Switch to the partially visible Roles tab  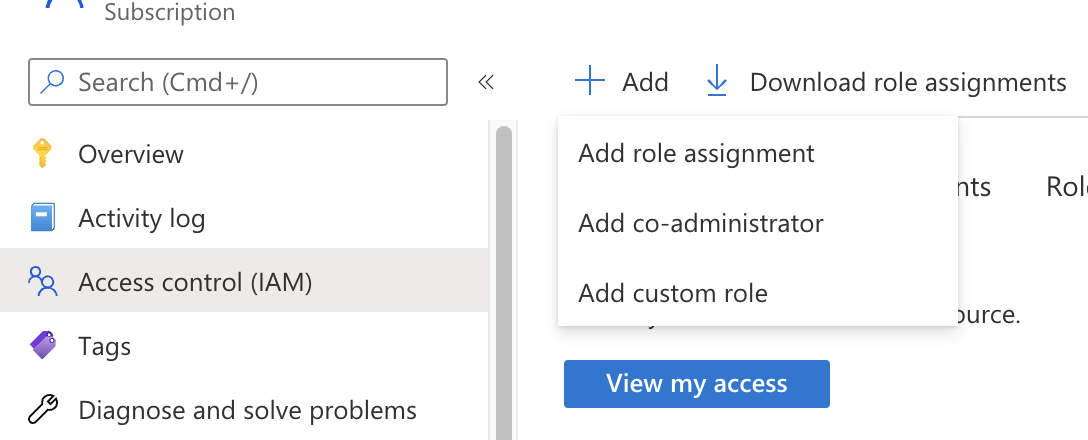[x=1066, y=187]
